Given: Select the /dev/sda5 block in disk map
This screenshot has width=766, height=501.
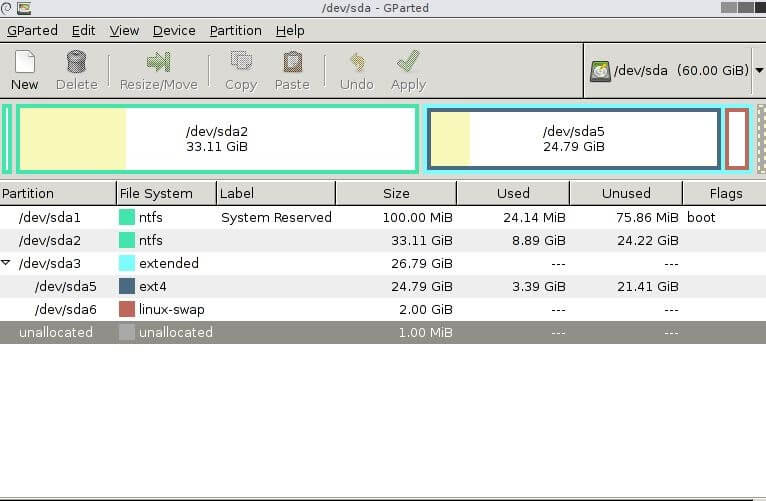Looking at the screenshot, I should 573,139.
